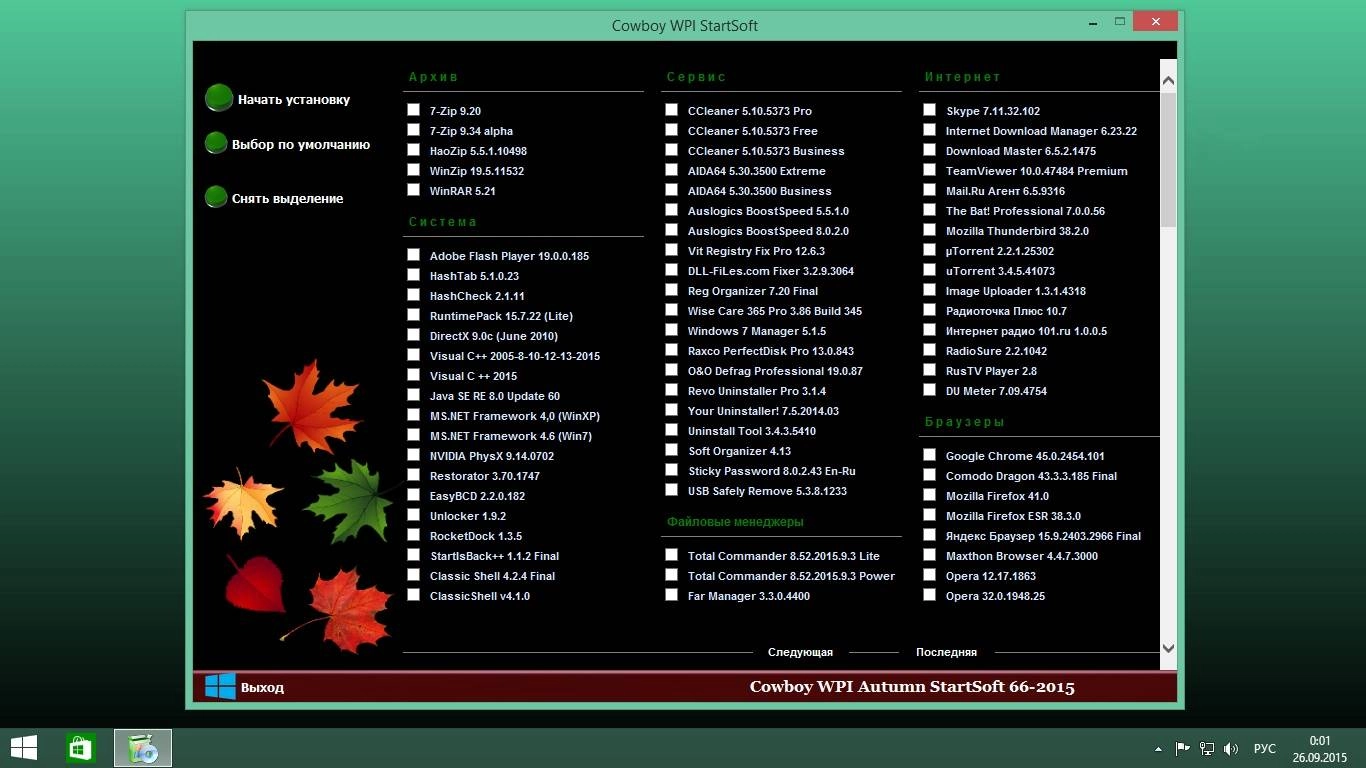Click the Windows logo icon near Выход

220,686
